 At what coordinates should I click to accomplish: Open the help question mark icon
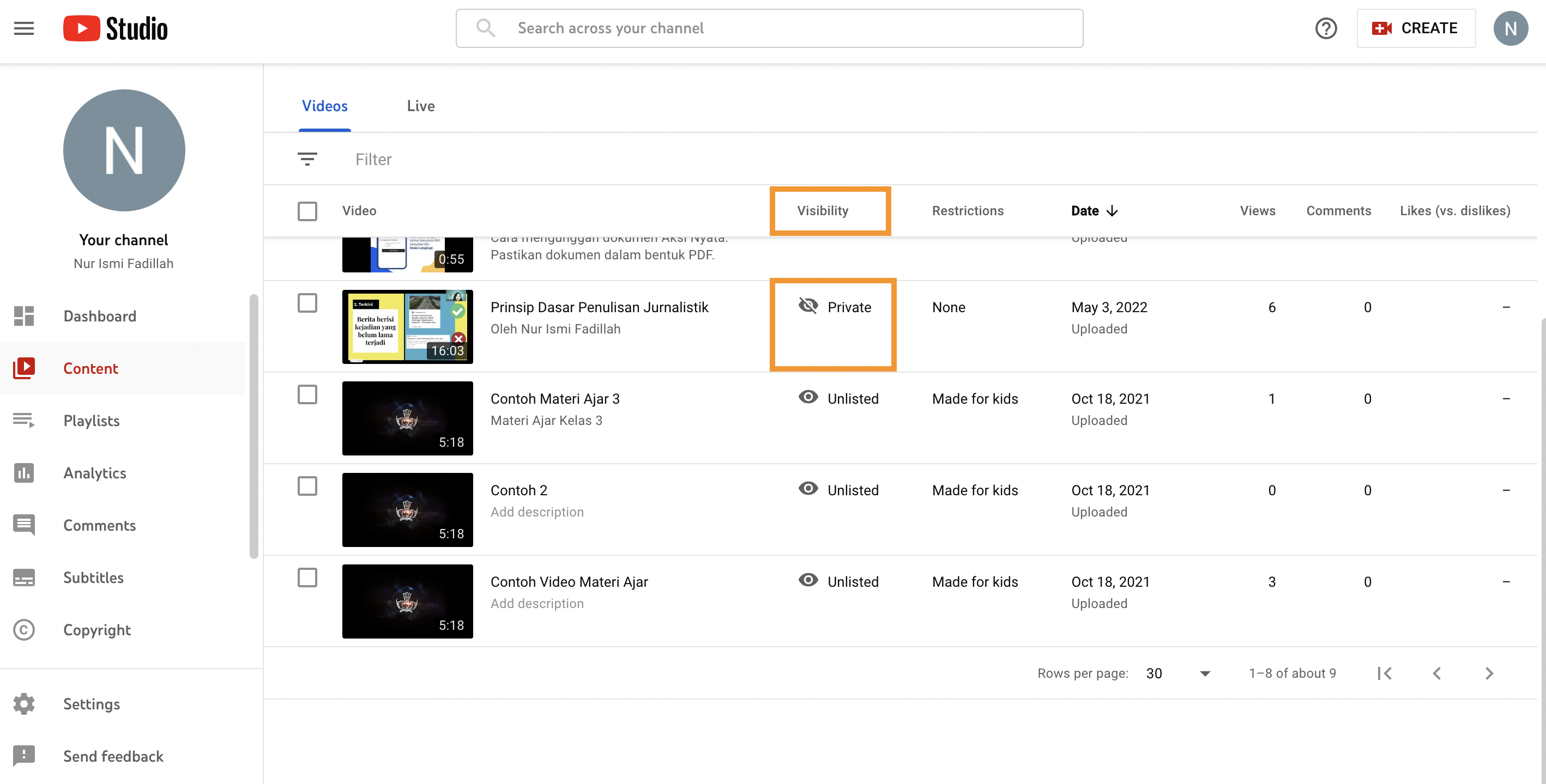coord(1325,28)
